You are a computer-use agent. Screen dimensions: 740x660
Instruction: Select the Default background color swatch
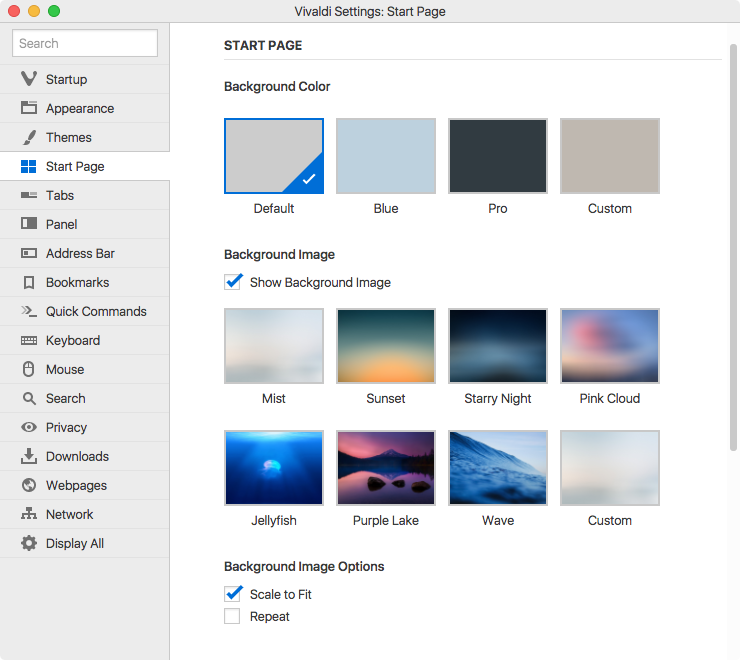click(274, 156)
